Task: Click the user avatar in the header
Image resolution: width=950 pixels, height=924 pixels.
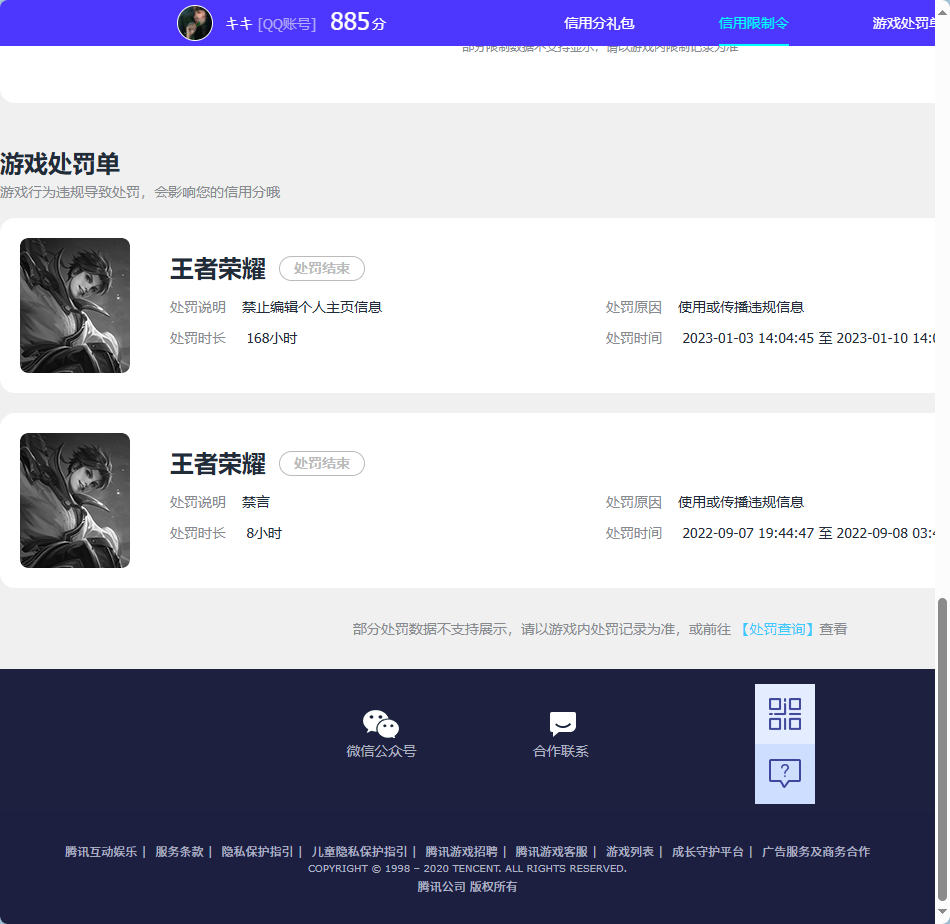Action: 194,23
